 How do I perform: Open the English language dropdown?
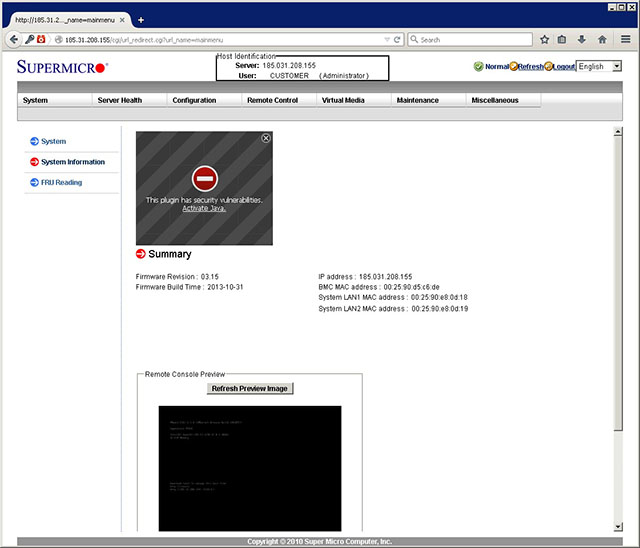[x=599, y=66]
